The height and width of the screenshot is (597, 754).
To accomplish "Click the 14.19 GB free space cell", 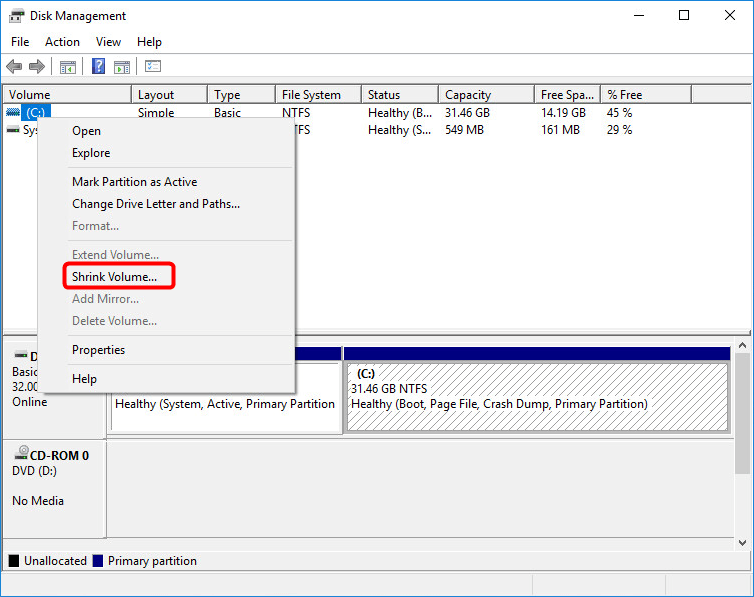I will click(x=563, y=113).
